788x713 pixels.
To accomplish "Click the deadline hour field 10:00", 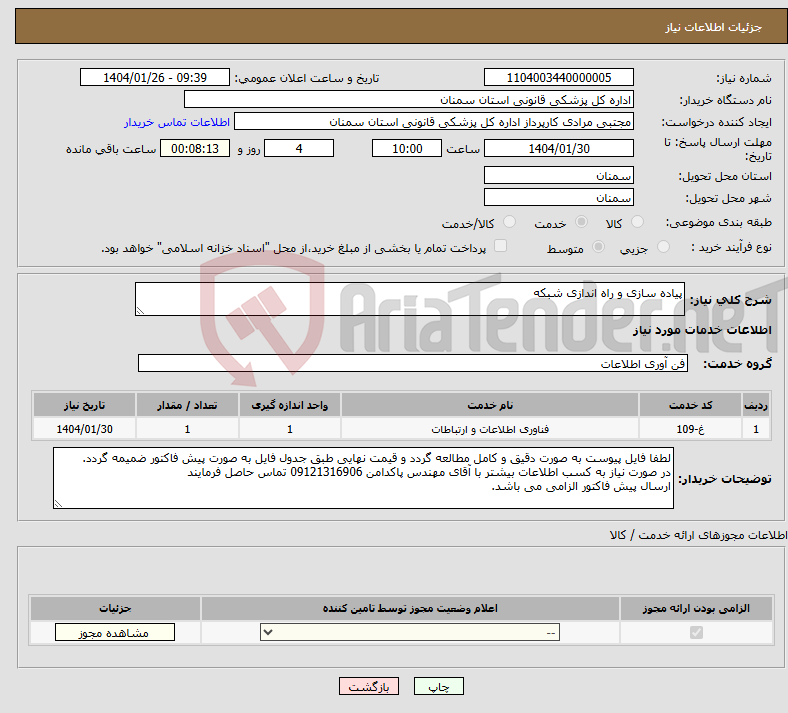I will point(407,148).
